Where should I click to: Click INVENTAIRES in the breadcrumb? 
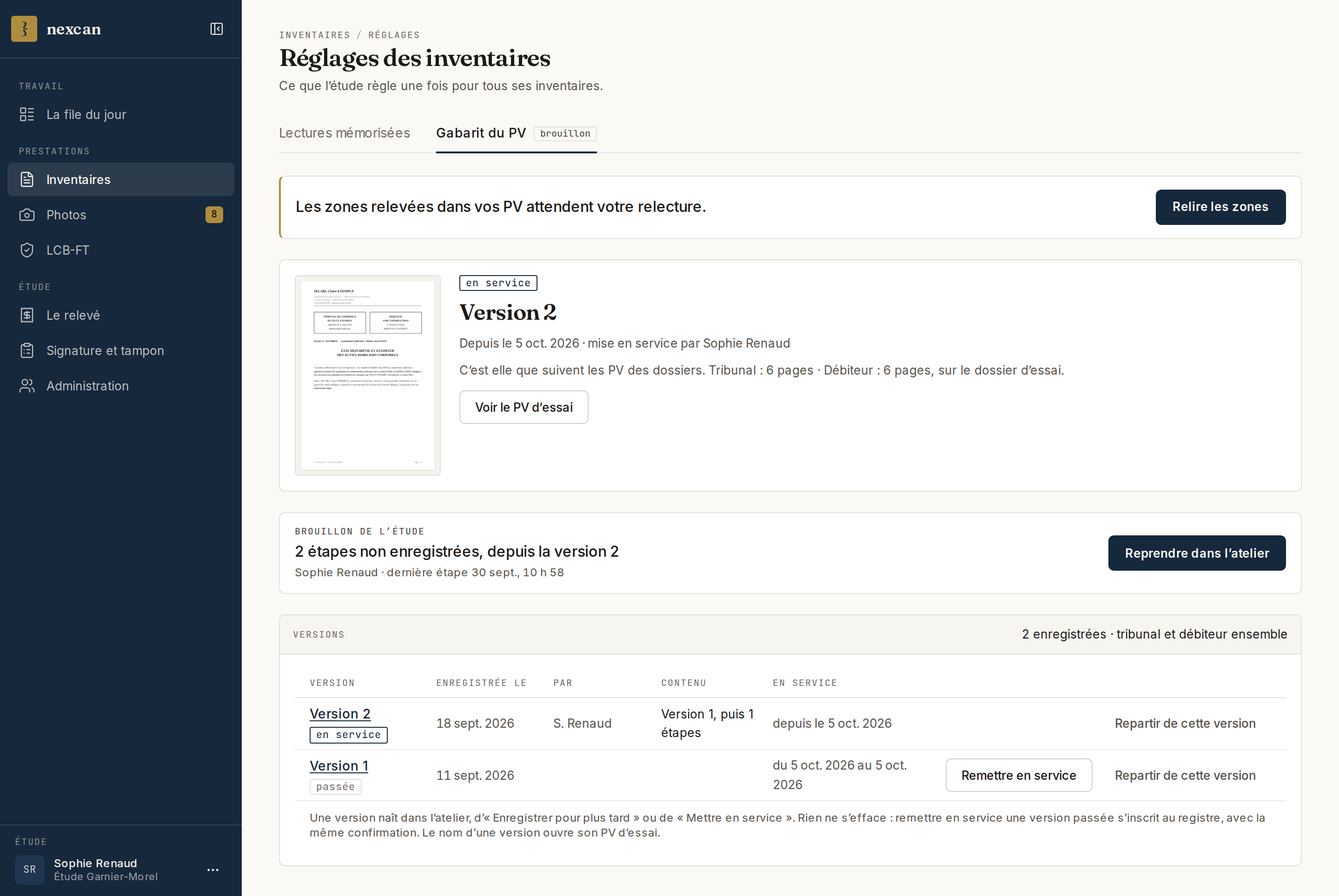pyautogui.click(x=314, y=35)
